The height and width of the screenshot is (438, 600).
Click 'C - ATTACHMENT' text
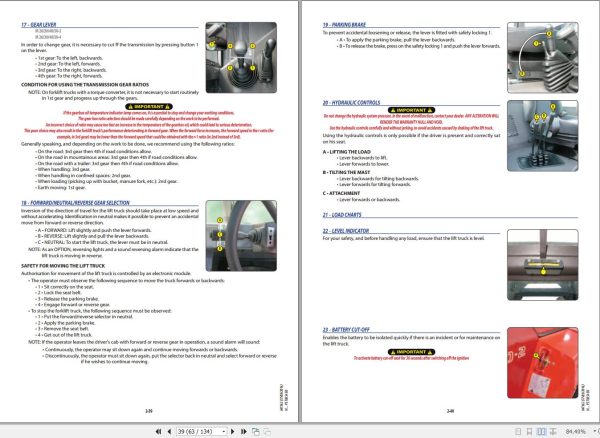(x=341, y=193)
